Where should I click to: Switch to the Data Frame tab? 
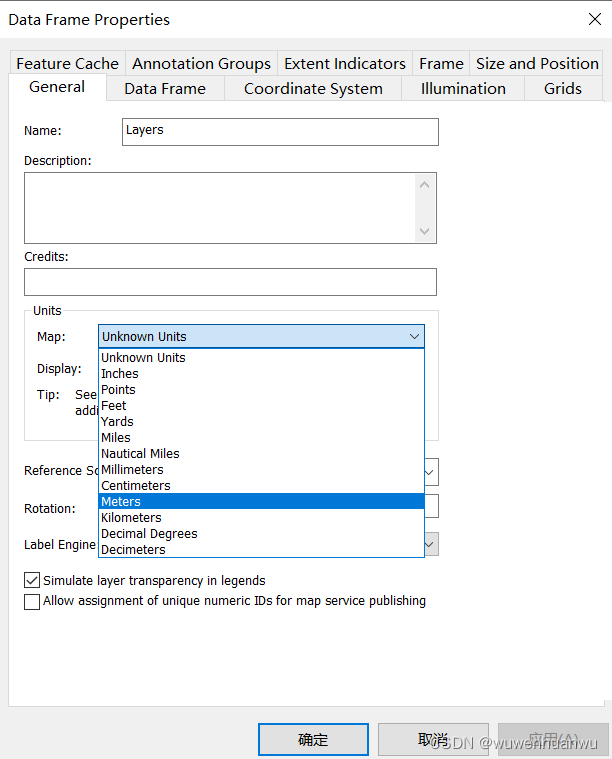click(165, 89)
